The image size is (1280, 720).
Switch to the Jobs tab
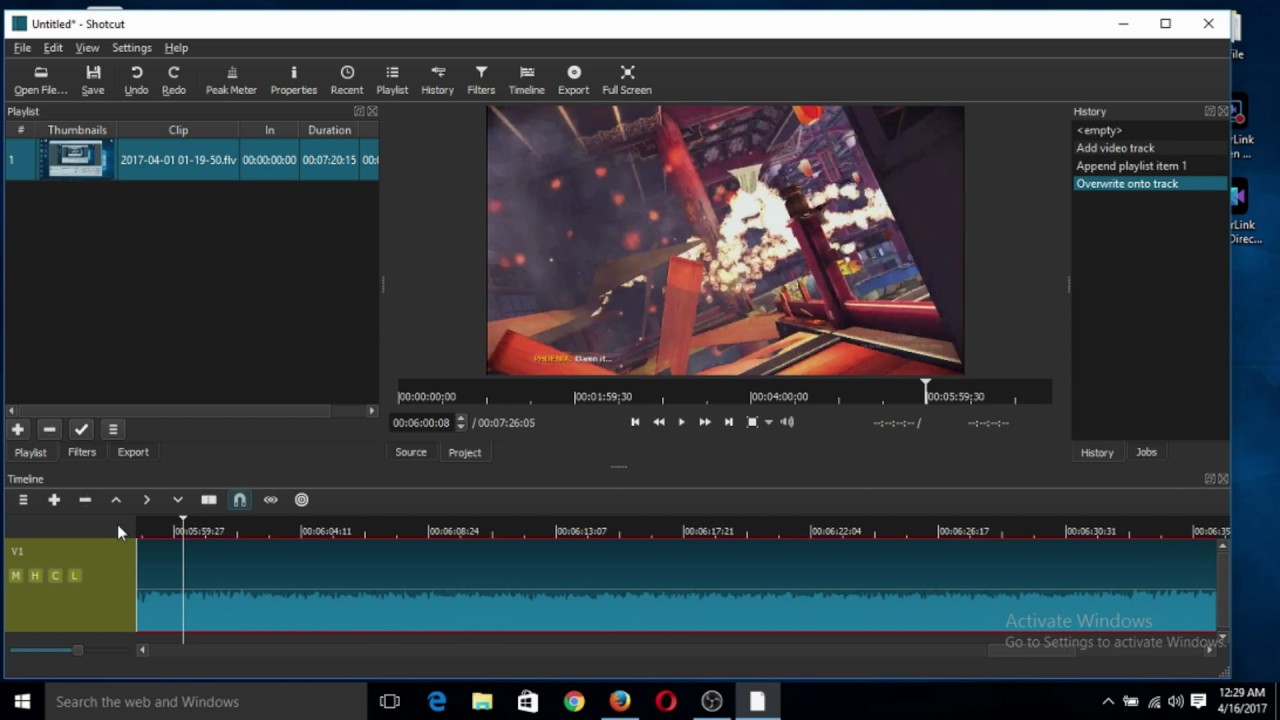(1146, 452)
